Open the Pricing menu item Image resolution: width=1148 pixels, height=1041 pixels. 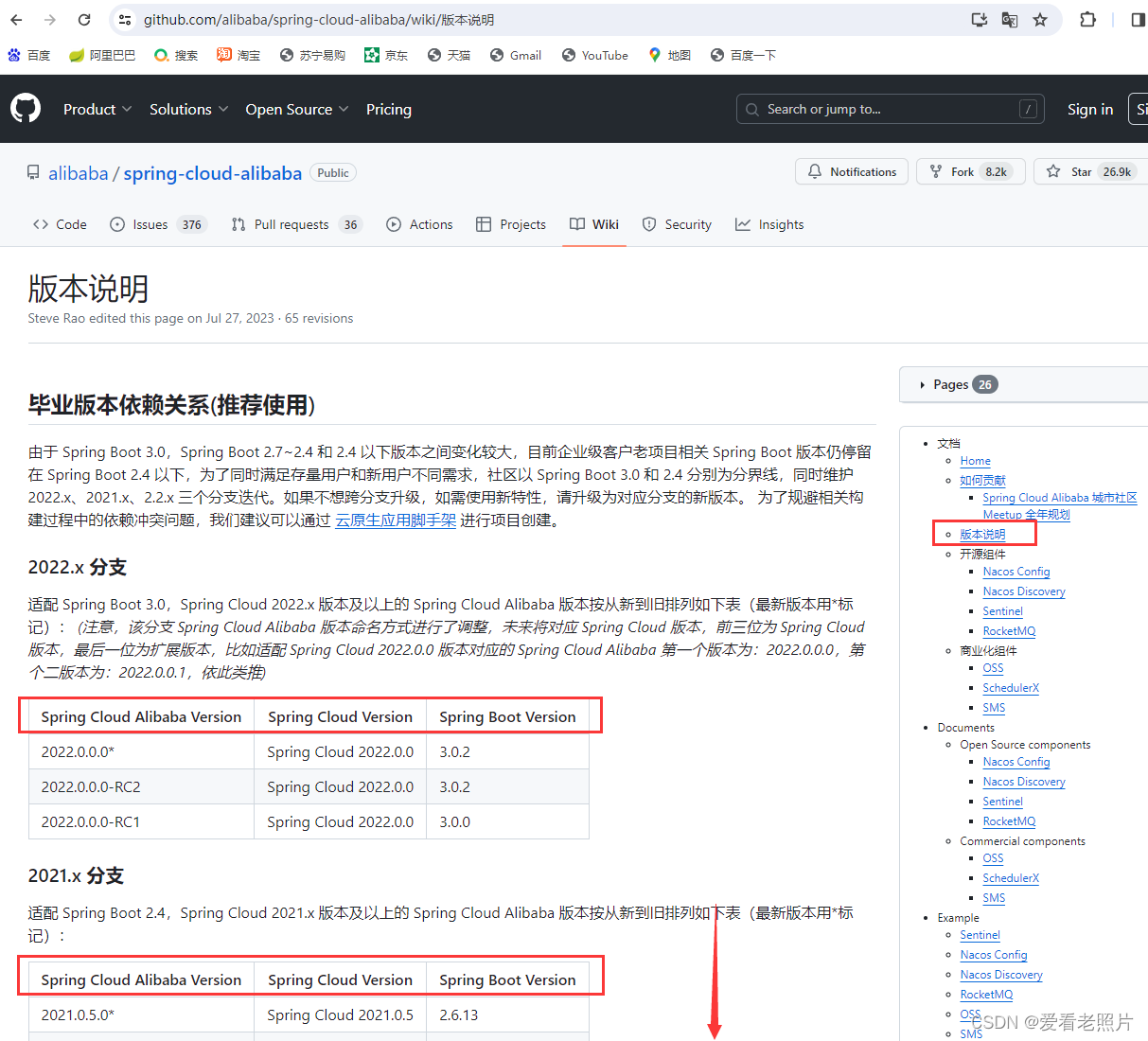coord(389,109)
